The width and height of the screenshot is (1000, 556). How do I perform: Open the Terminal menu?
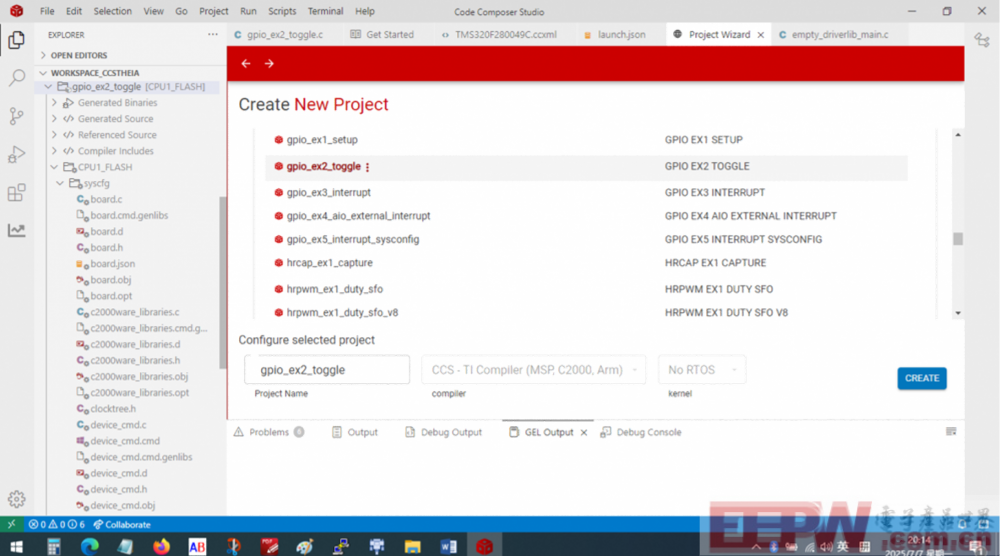(325, 11)
